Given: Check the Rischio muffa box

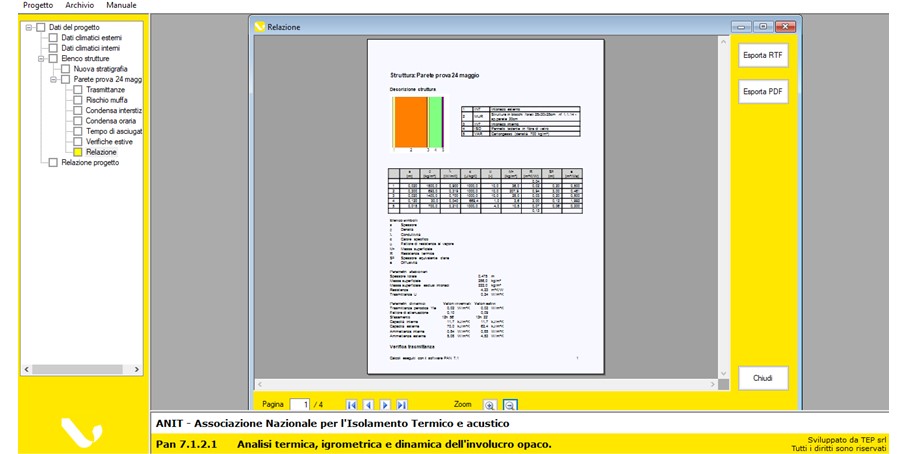Looking at the screenshot, I should pos(78,100).
